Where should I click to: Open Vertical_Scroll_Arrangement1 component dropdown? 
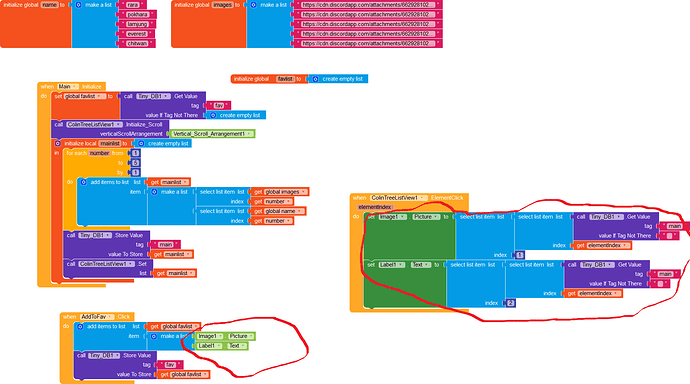pyautogui.click(x=249, y=134)
